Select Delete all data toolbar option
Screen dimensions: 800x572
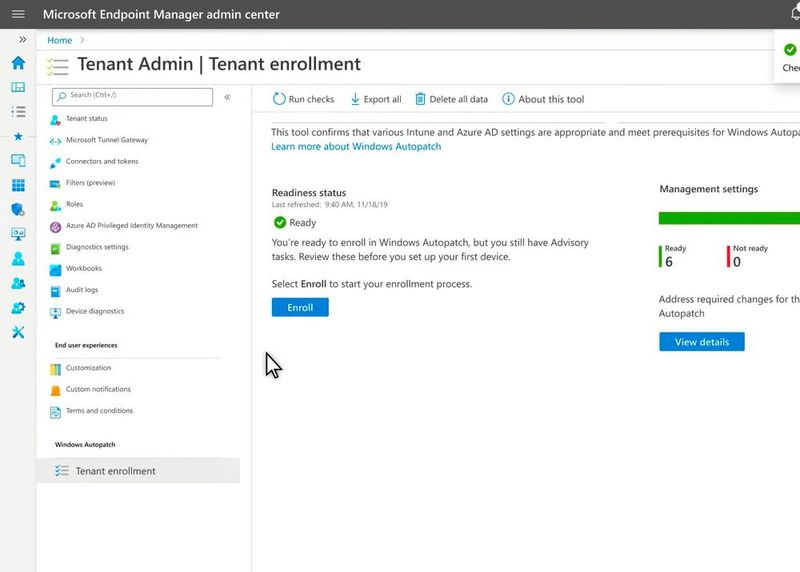(451, 99)
